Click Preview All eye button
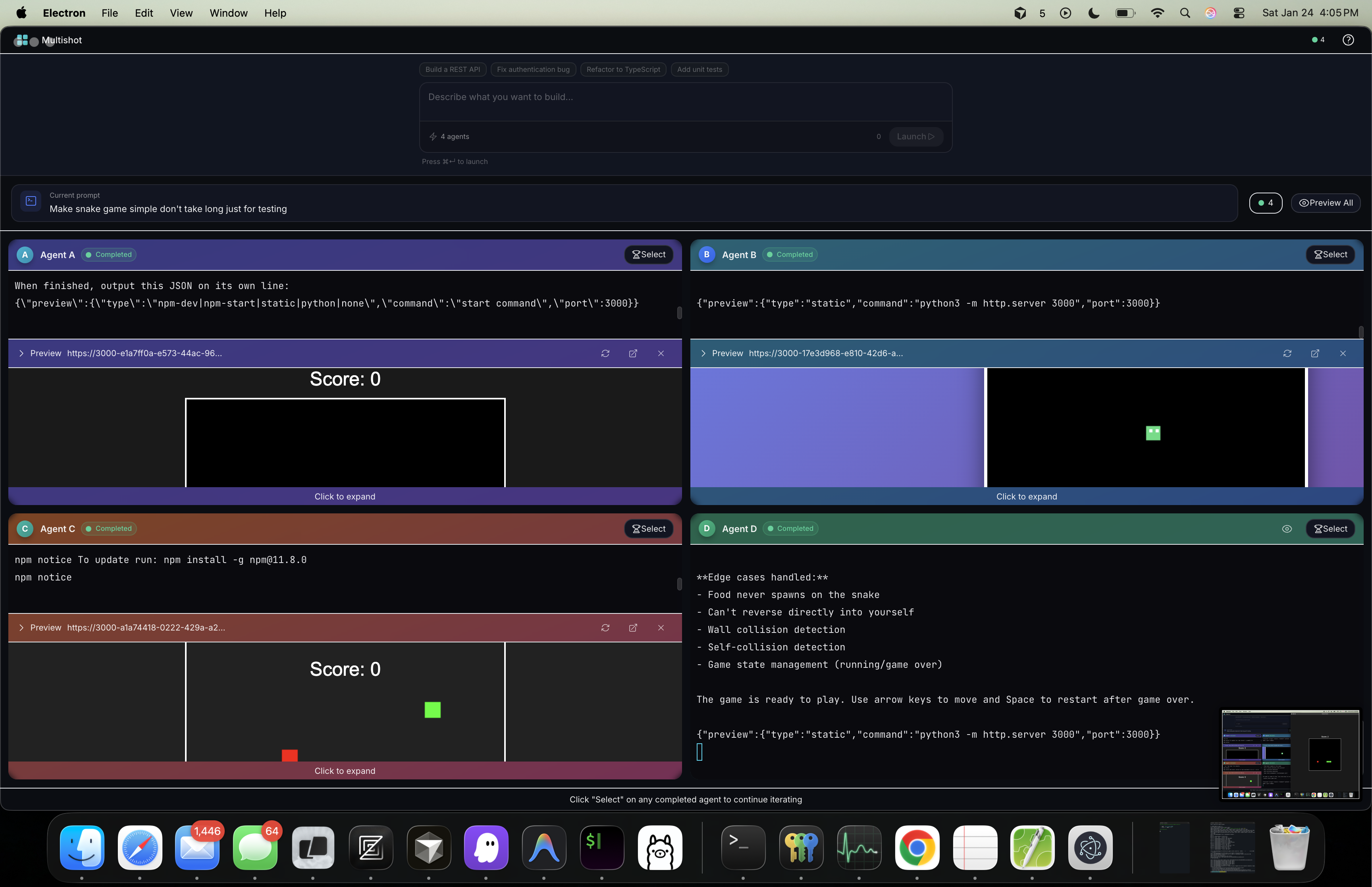Viewport: 1372px width, 887px height. (1326, 203)
